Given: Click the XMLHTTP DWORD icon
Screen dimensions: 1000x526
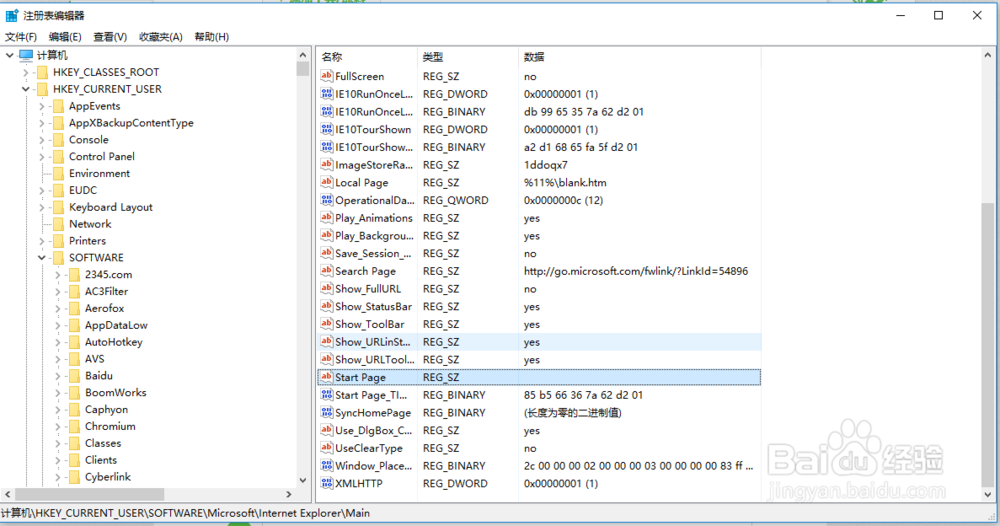Looking at the screenshot, I should pos(327,483).
